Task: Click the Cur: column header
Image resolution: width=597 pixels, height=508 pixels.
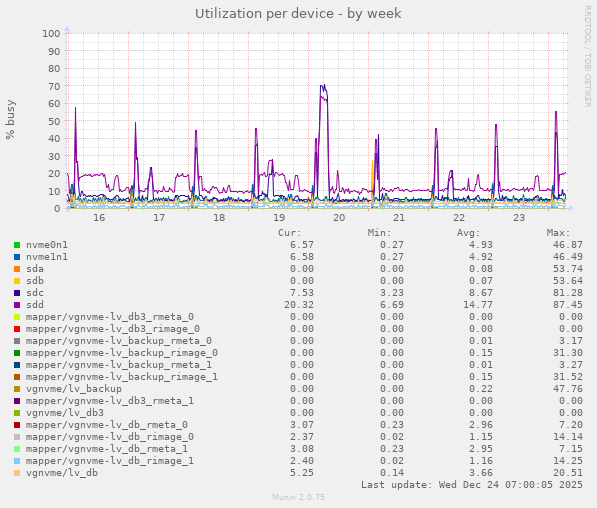Action: click(290, 233)
